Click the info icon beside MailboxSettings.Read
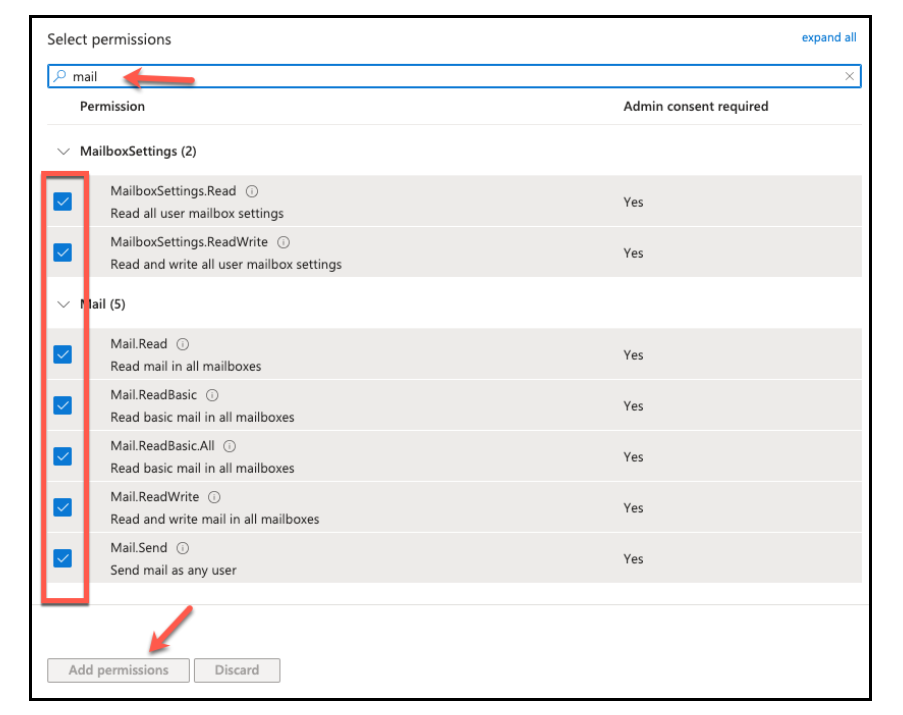 click(x=252, y=191)
